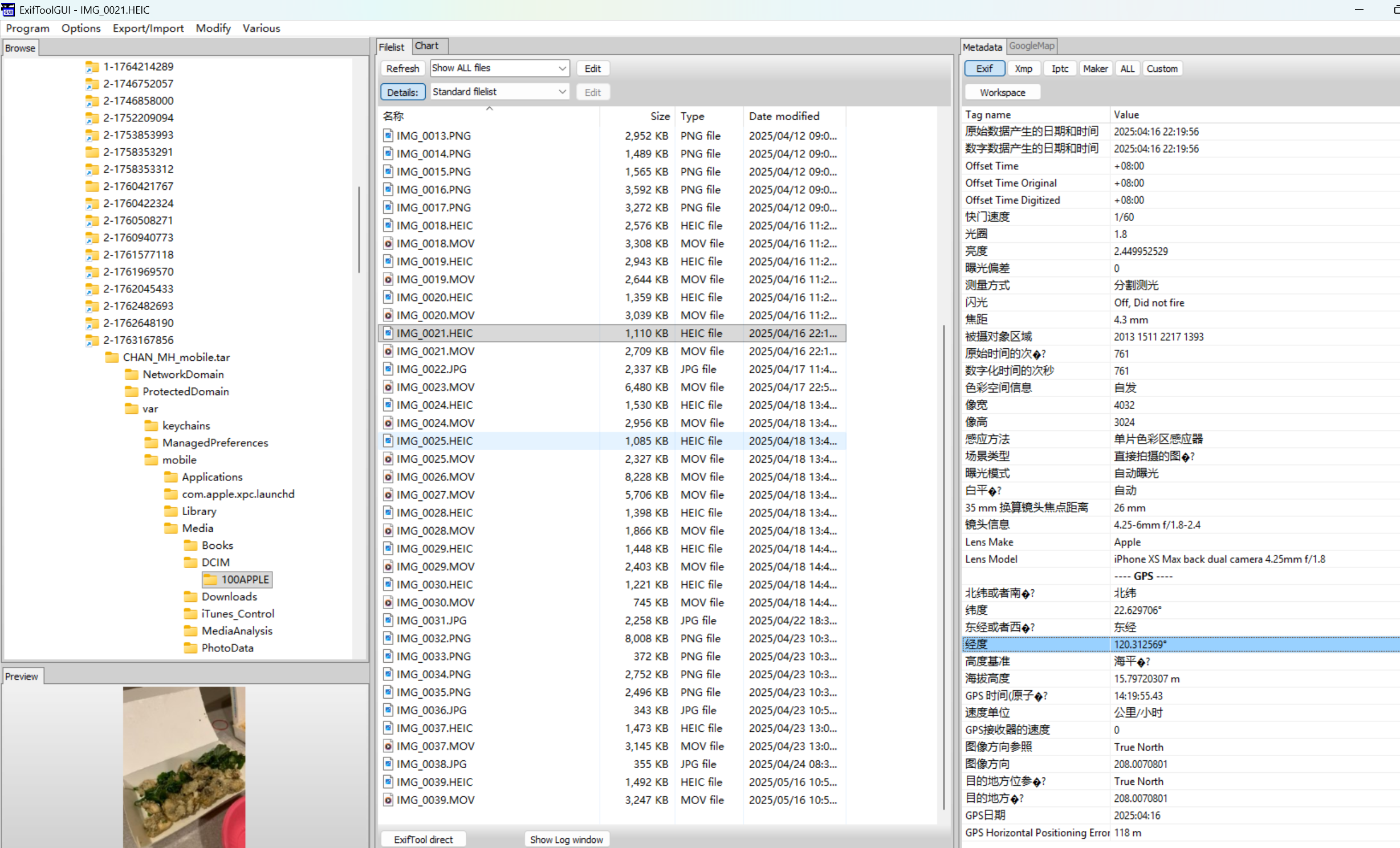Toggle the Details: button
Screen dimensions: 1400x848
click(x=402, y=92)
